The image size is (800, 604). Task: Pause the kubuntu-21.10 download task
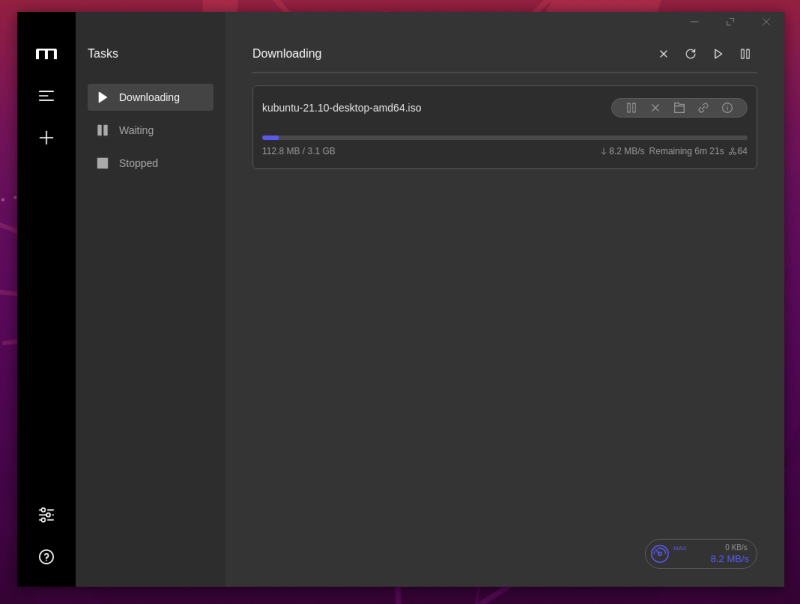point(631,108)
